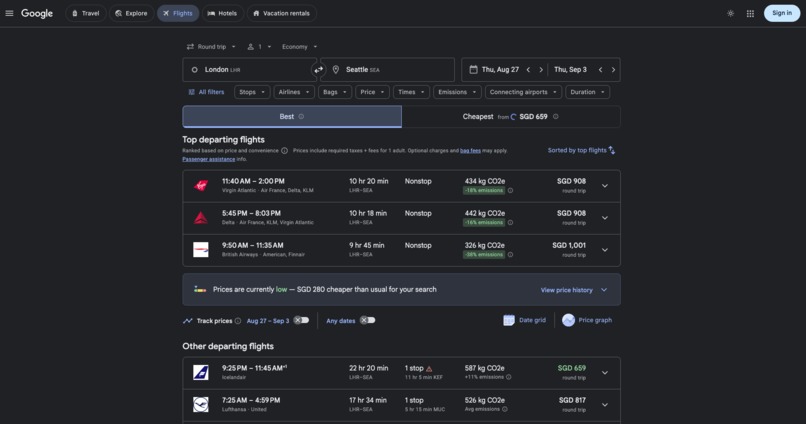Screen dimensions: 806x424
Task: Open the Passenger assistance link
Action: tap(208, 159)
